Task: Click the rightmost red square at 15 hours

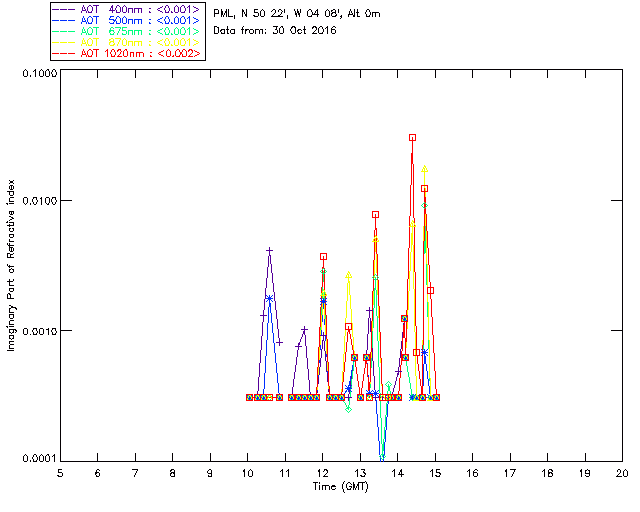Action: pyautogui.click(x=436, y=397)
